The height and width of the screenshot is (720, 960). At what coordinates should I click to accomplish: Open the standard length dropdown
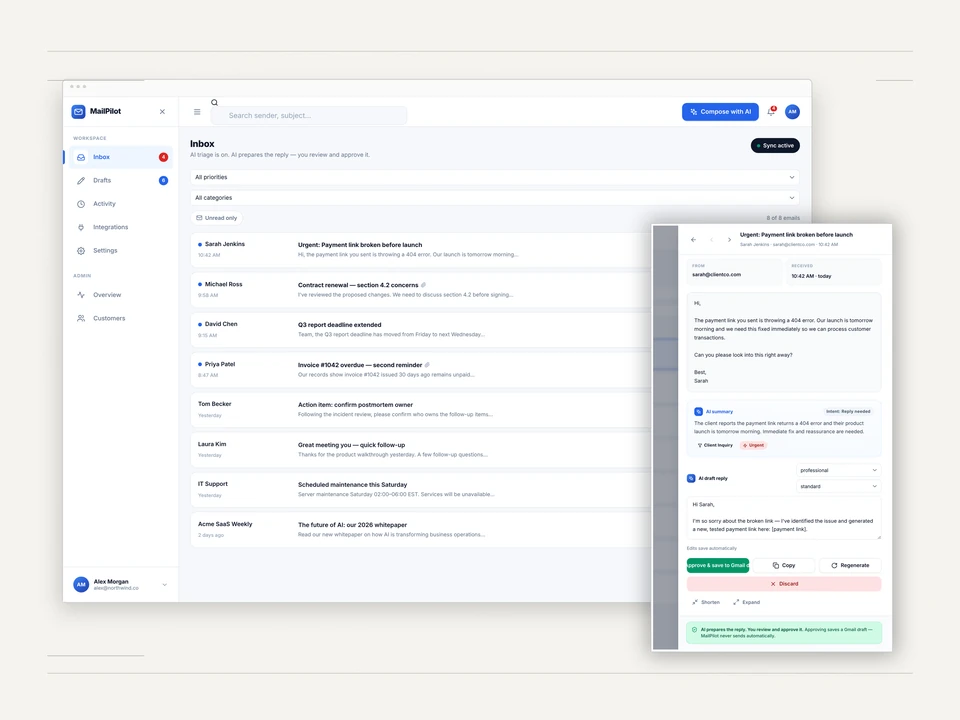tap(838, 486)
